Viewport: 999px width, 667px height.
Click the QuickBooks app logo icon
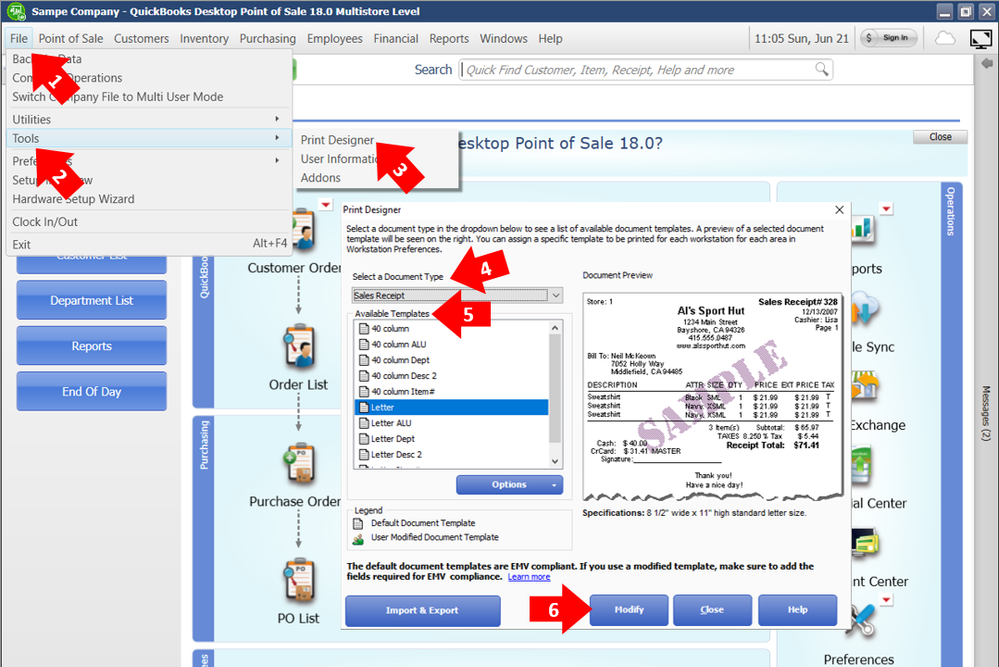tap(15, 11)
